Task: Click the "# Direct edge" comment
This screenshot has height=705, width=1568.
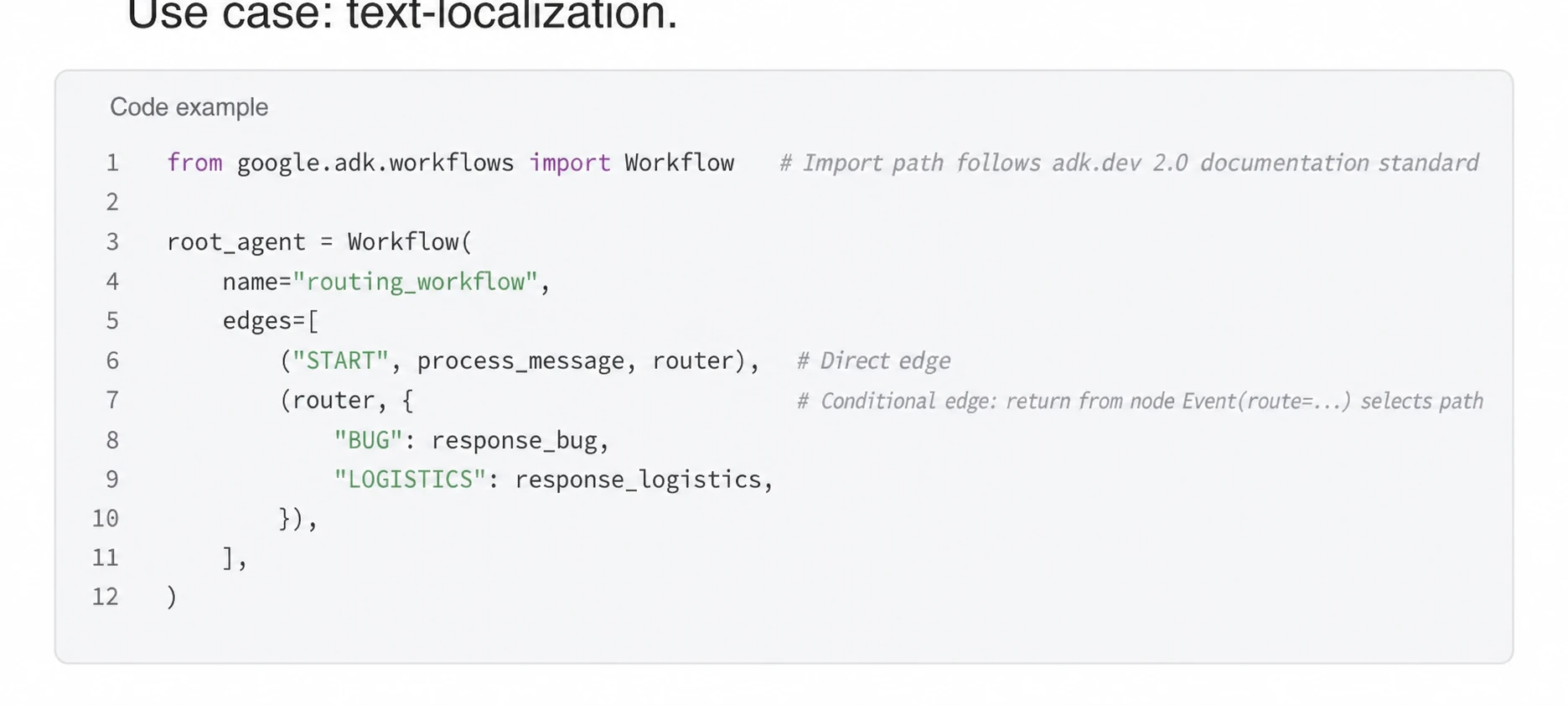Action: click(x=873, y=361)
